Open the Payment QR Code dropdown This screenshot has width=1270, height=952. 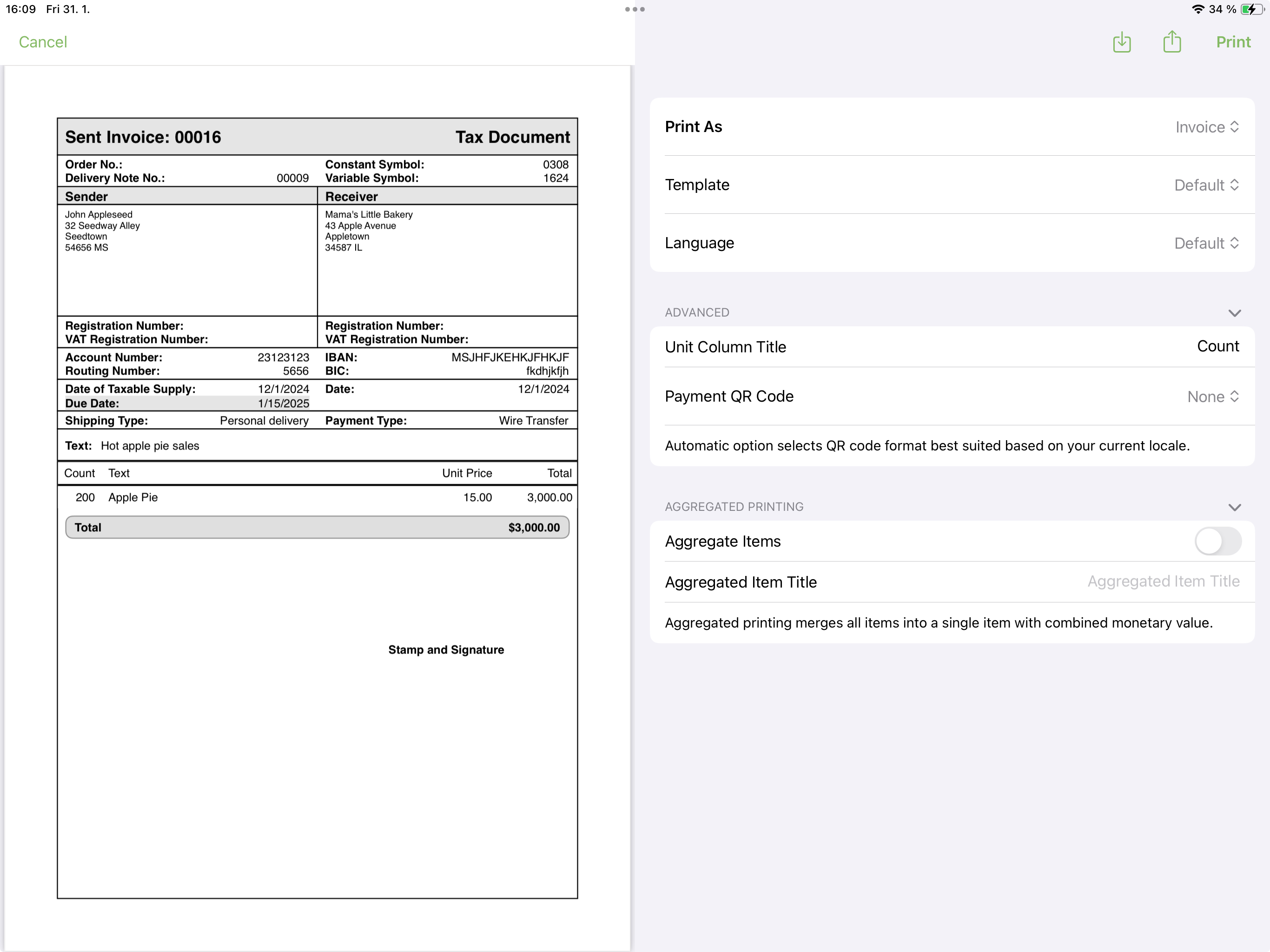(1213, 396)
